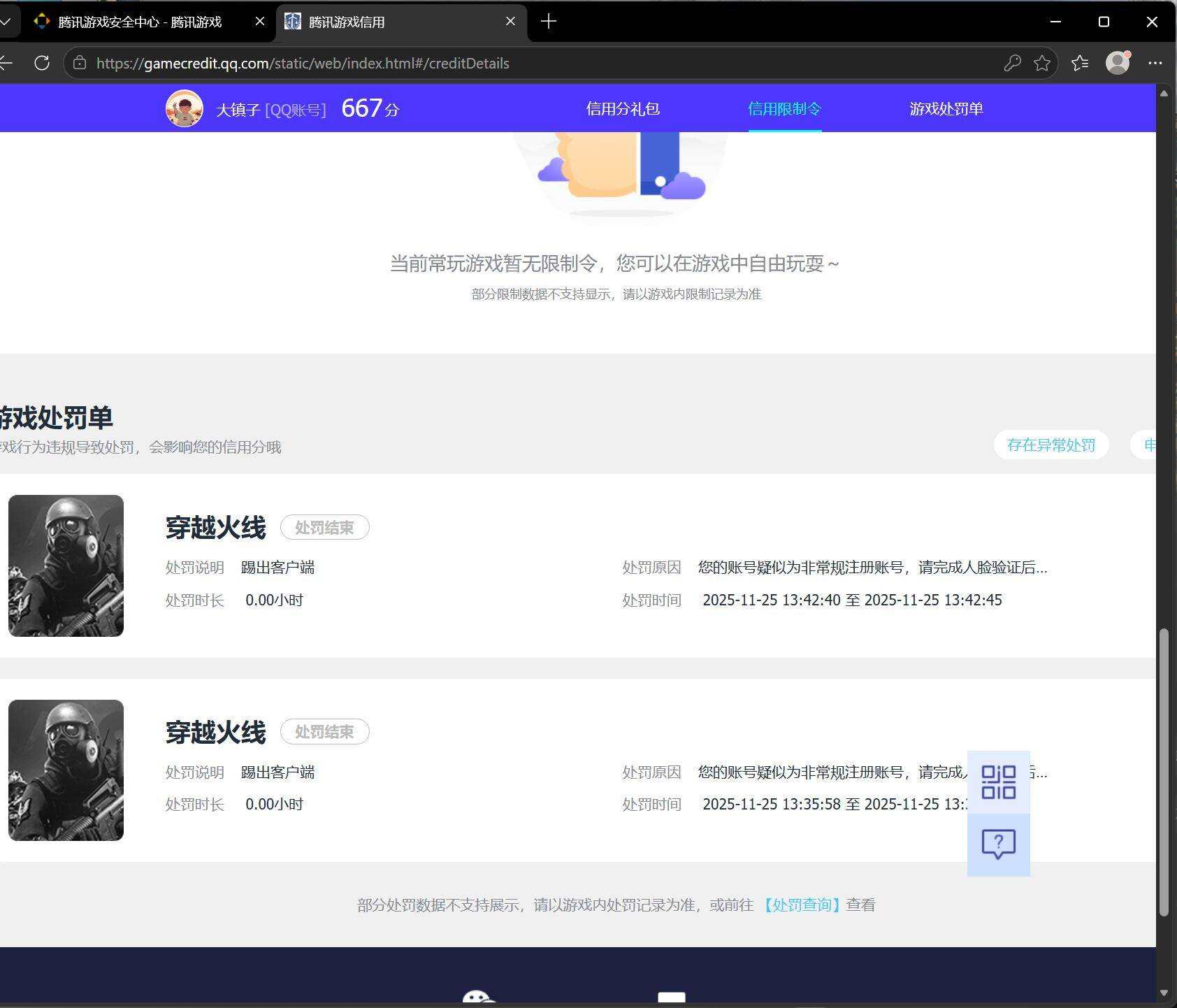
Task: Click the 667分 credit score
Action: point(370,108)
